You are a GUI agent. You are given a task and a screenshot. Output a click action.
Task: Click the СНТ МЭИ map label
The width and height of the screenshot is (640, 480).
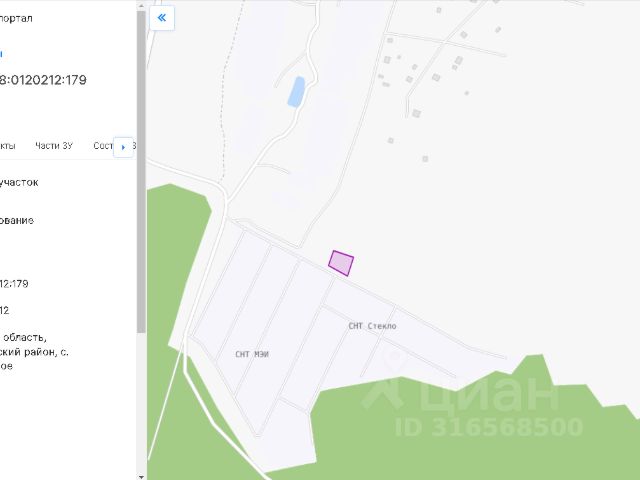tap(252, 354)
